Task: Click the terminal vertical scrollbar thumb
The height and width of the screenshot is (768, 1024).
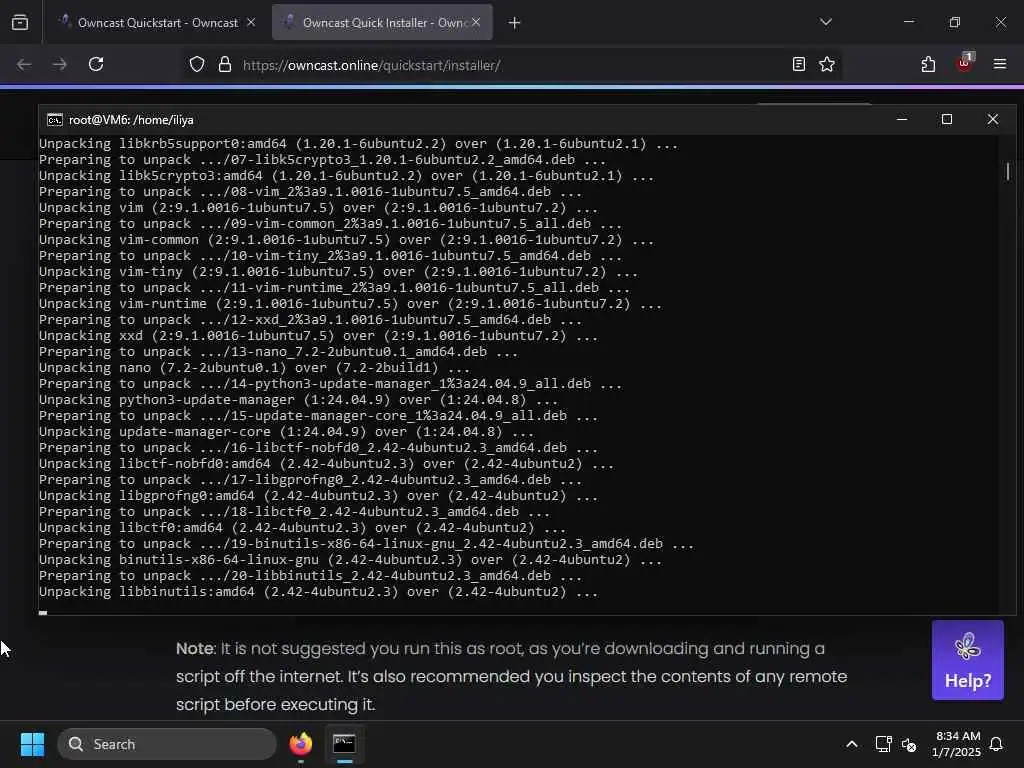Action: click(1008, 171)
